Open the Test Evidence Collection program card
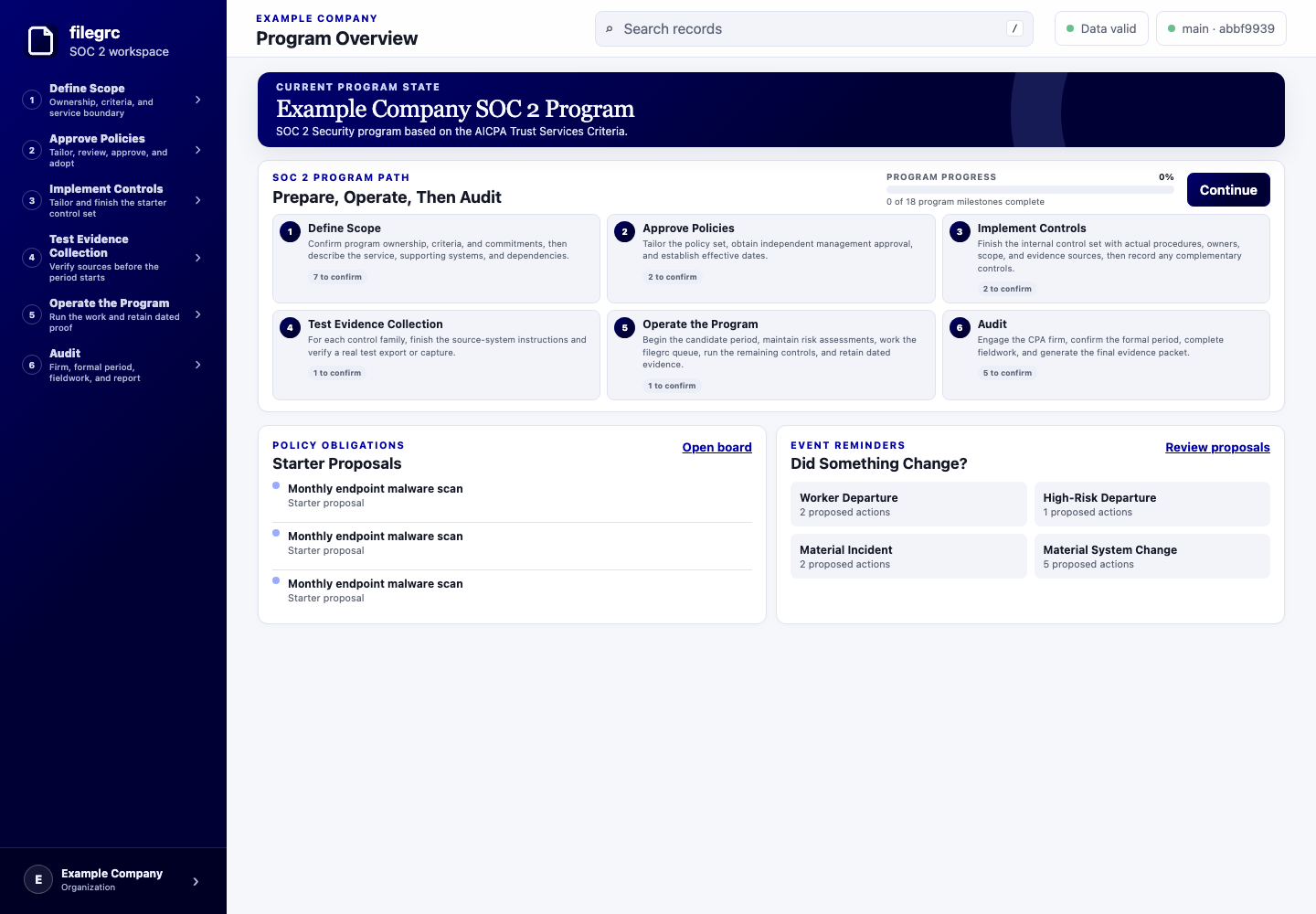This screenshot has height=914, width=1316. (x=436, y=355)
